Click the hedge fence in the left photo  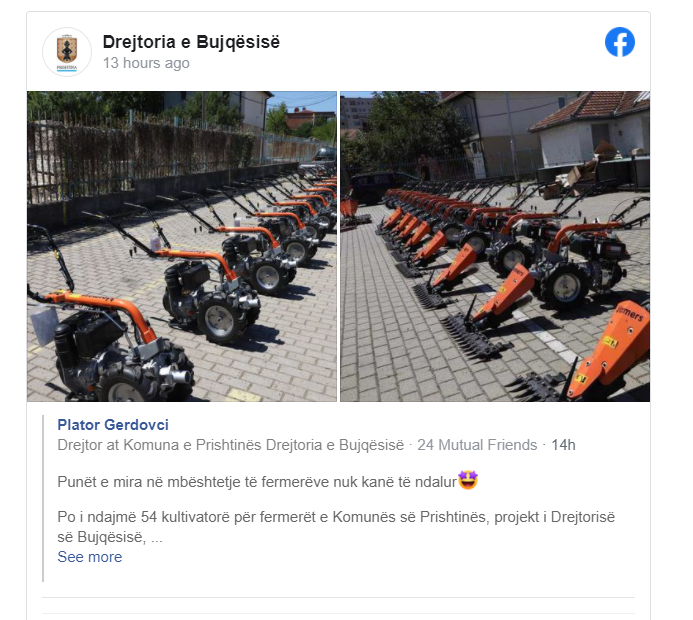(146, 157)
